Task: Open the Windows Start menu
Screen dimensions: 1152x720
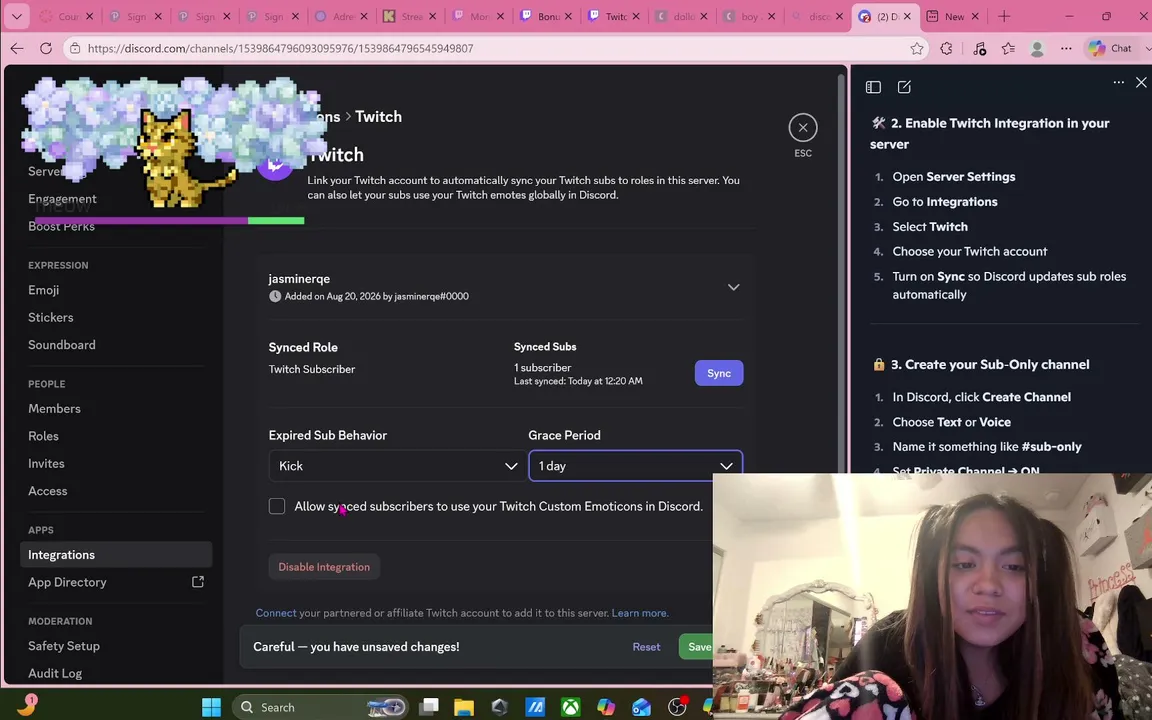Action: [x=211, y=707]
